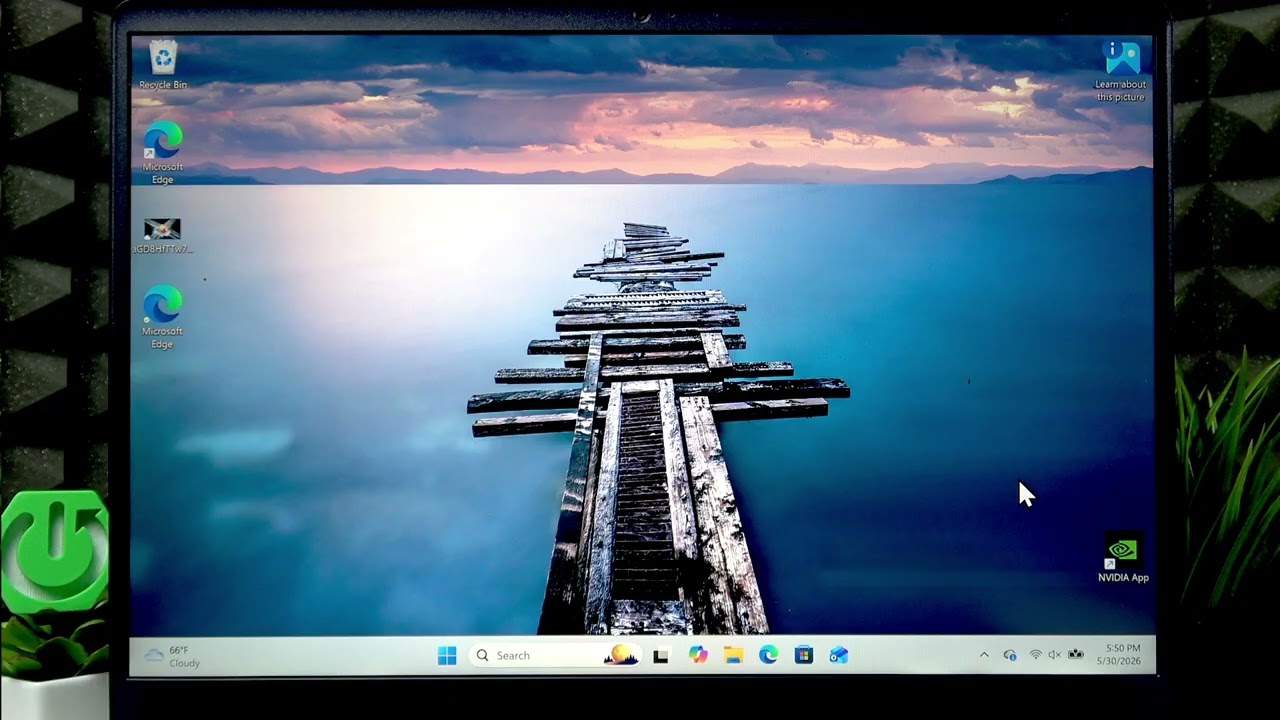
Task: Open Task View from the taskbar
Action: 660,656
